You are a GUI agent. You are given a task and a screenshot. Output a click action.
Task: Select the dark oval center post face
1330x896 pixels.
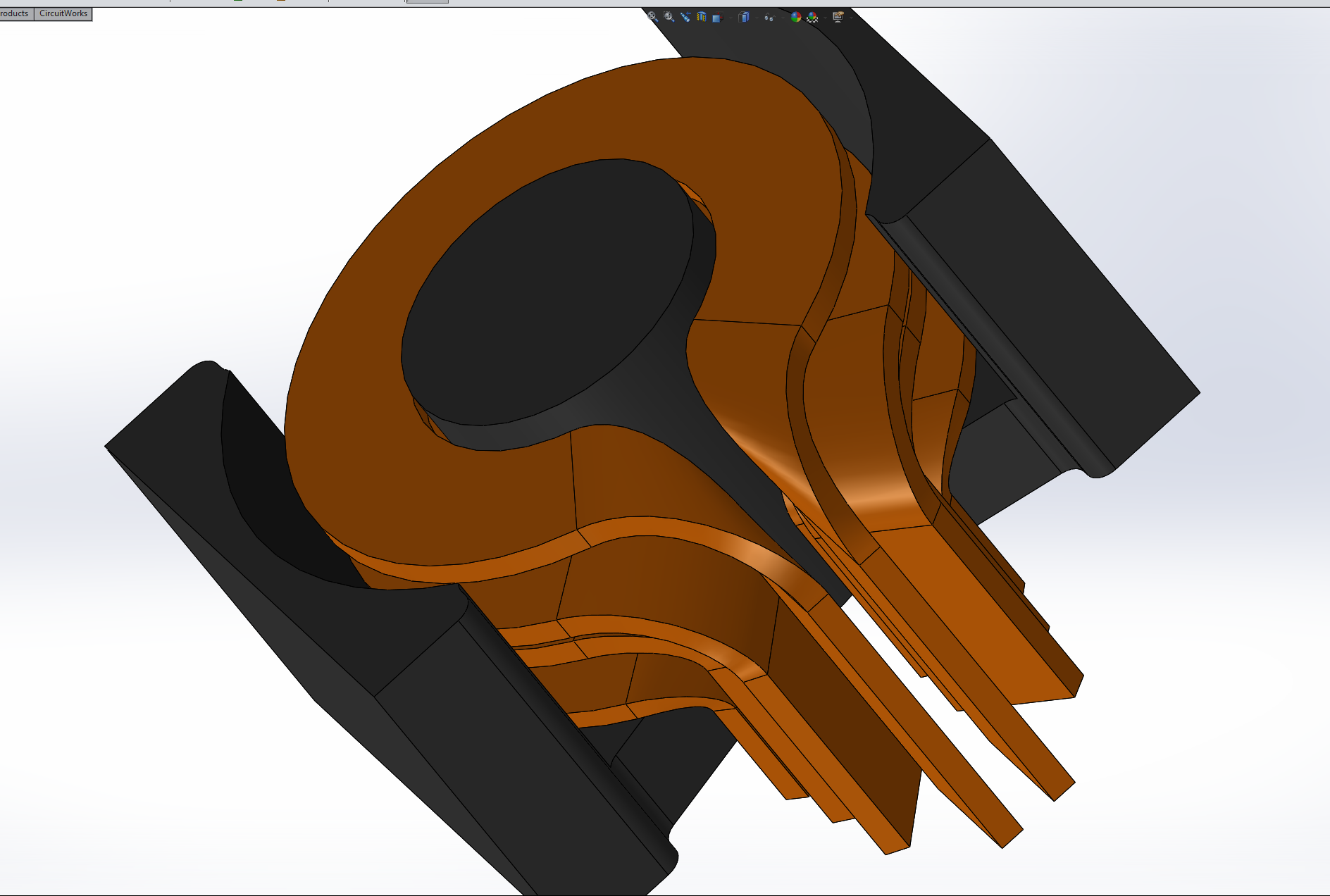tap(546, 292)
